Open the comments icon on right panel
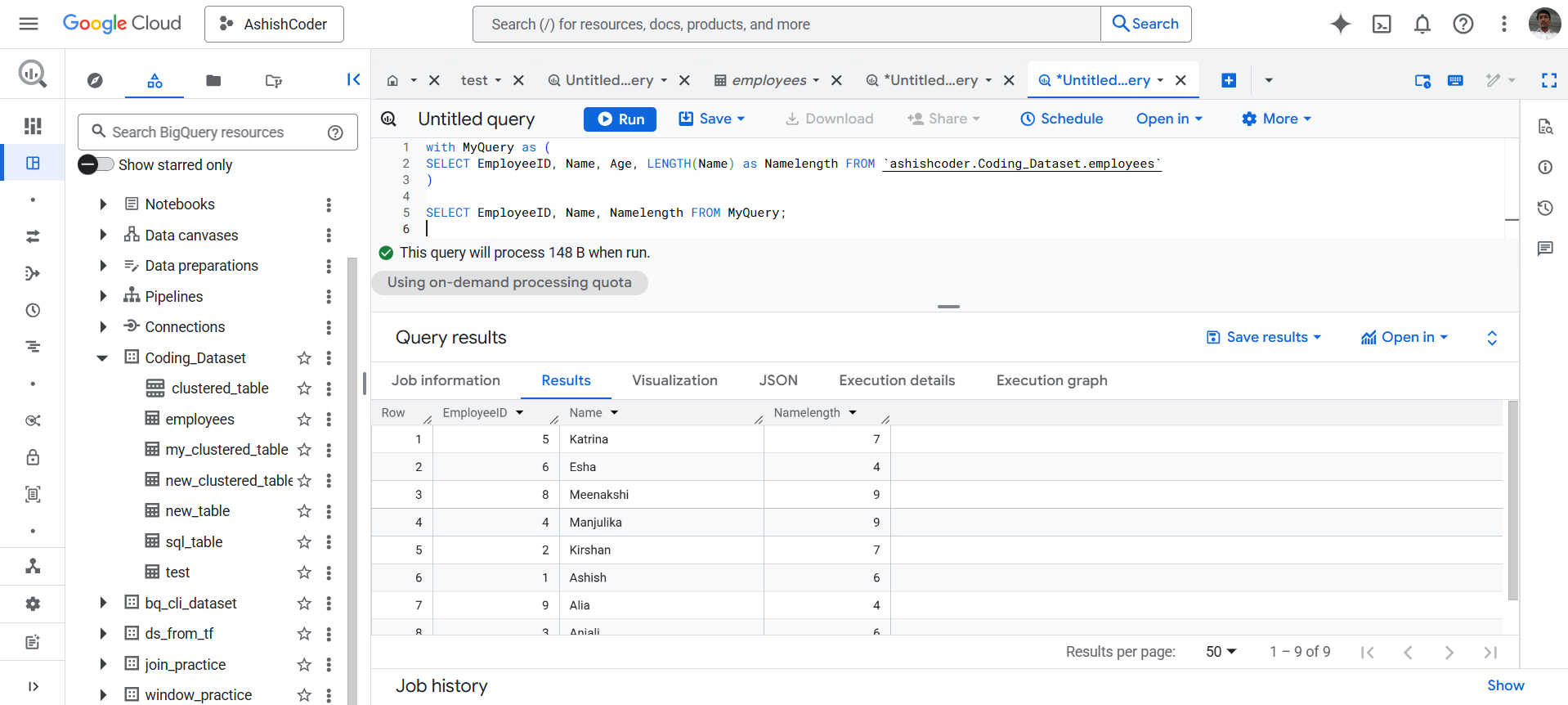Viewport: 1568px width, 705px height. coord(1544,249)
